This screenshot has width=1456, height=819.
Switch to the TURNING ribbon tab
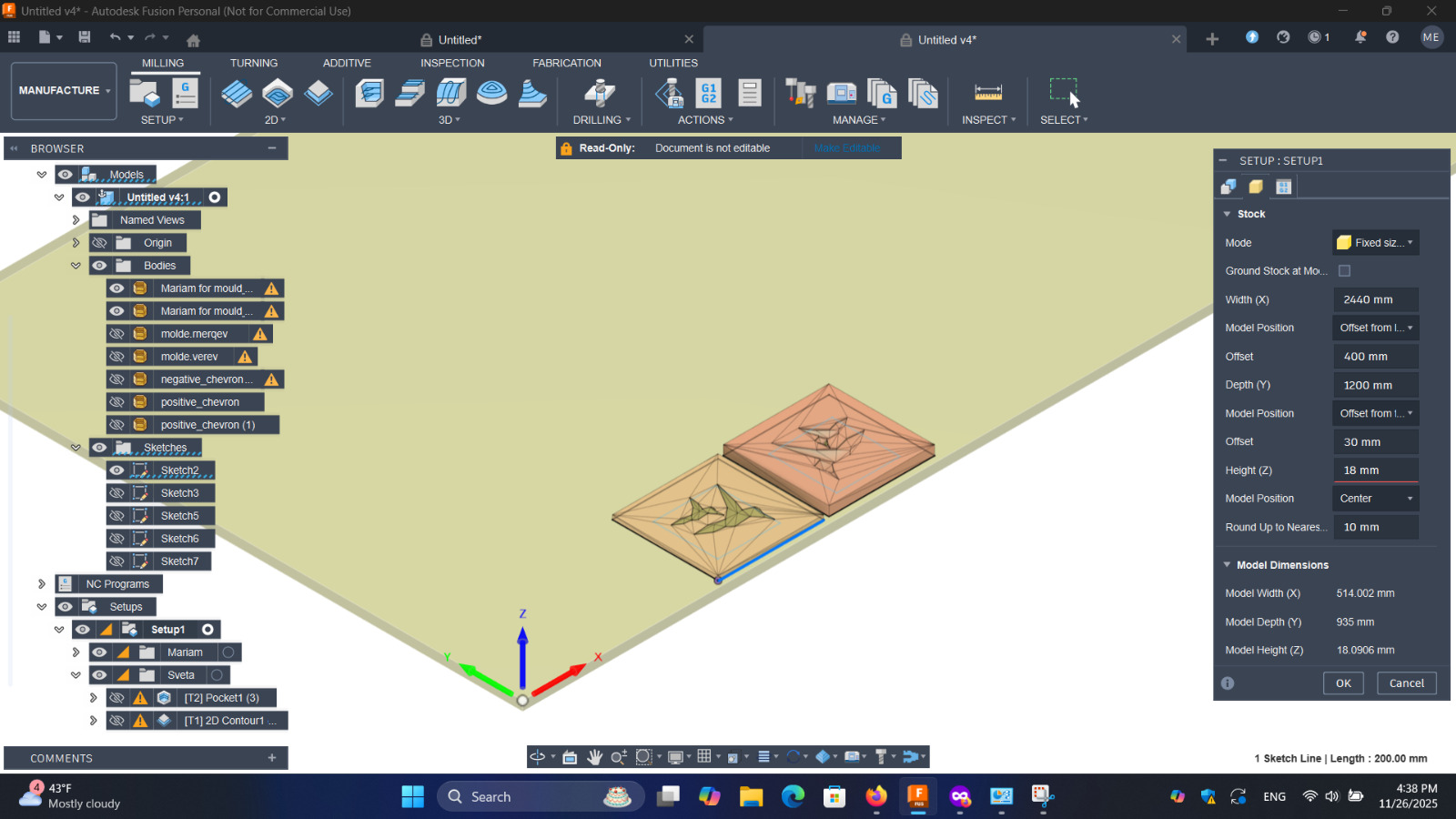click(254, 63)
